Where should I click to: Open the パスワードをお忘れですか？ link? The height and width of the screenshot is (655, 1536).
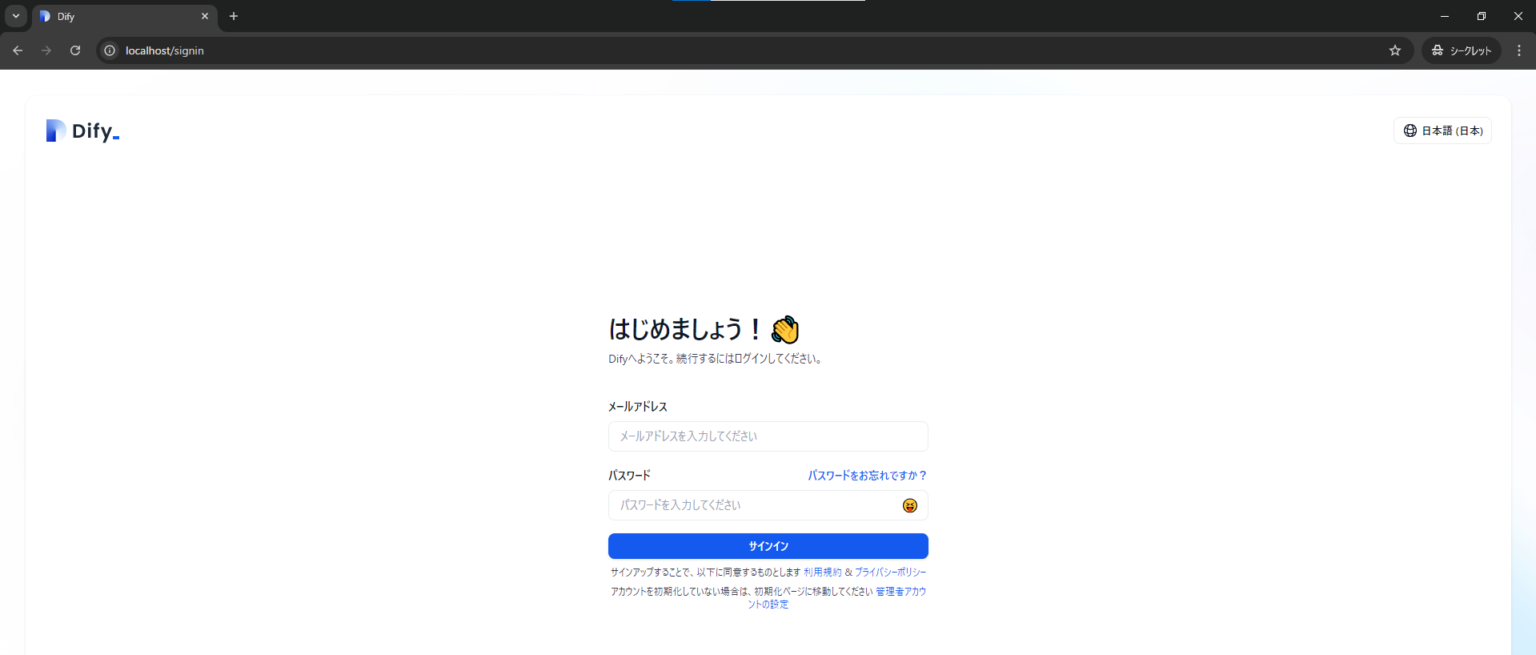(867, 475)
